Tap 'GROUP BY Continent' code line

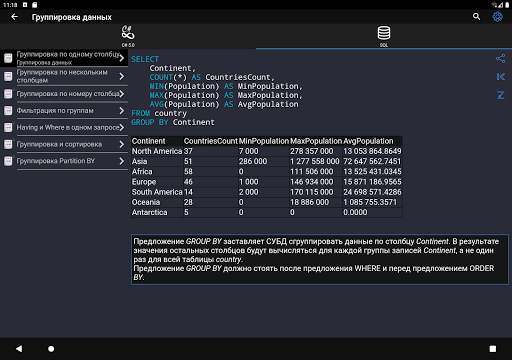(x=173, y=122)
